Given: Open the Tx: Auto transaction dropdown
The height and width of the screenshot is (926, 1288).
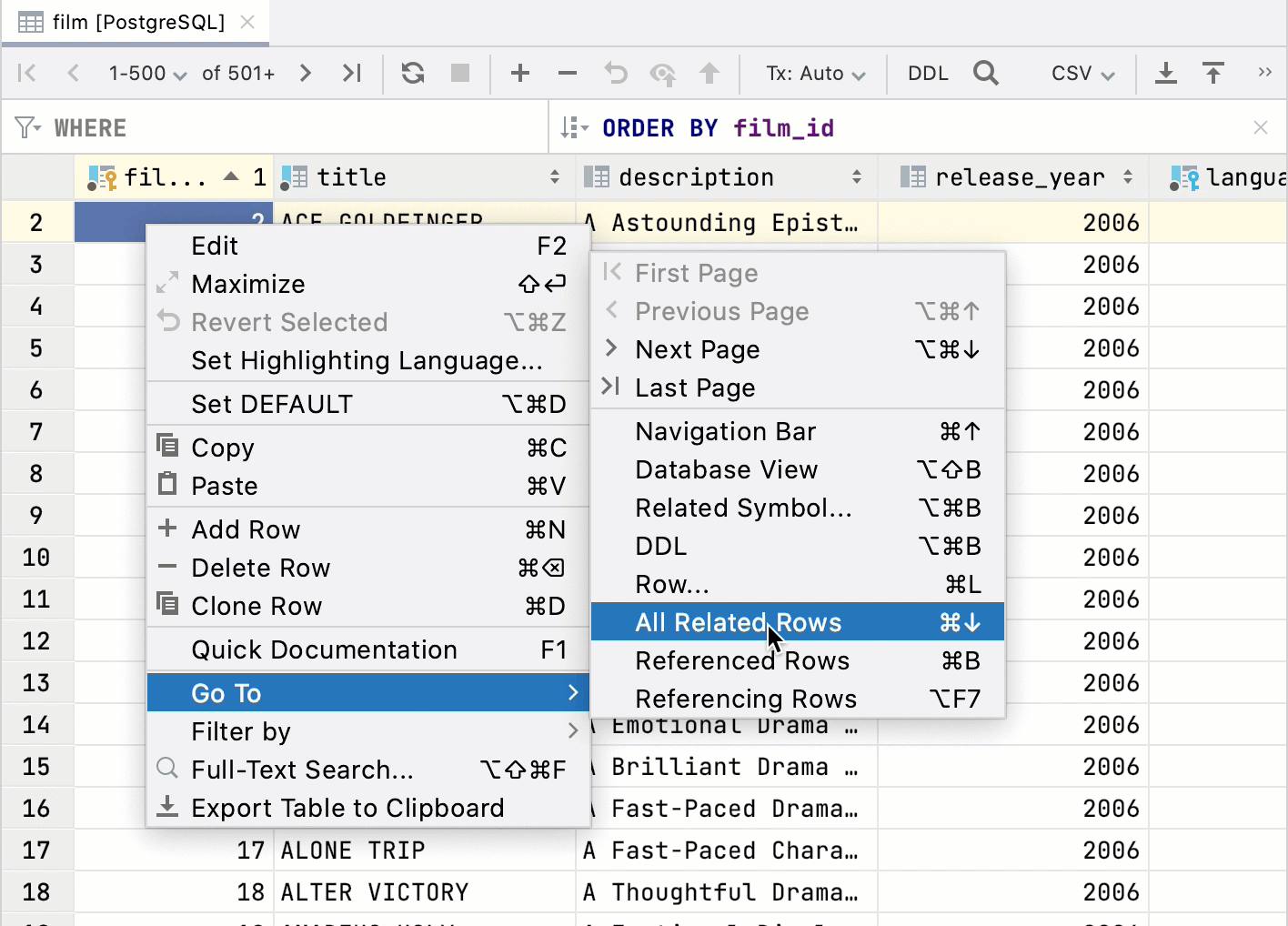Looking at the screenshot, I should (812, 73).
